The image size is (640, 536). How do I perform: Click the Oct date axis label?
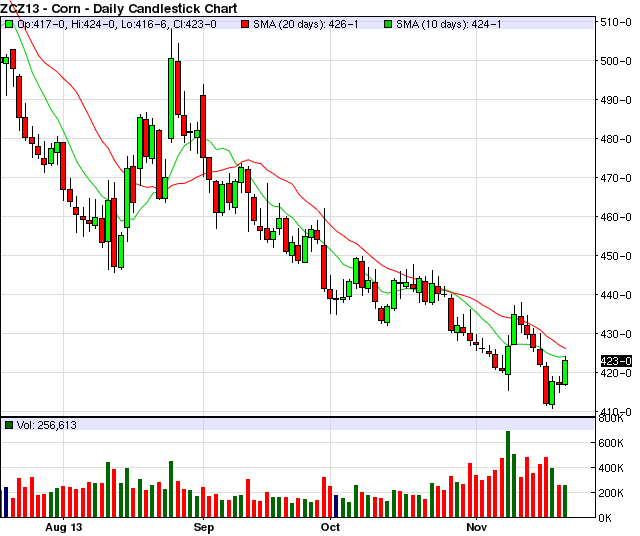click(x=331, y=527)
